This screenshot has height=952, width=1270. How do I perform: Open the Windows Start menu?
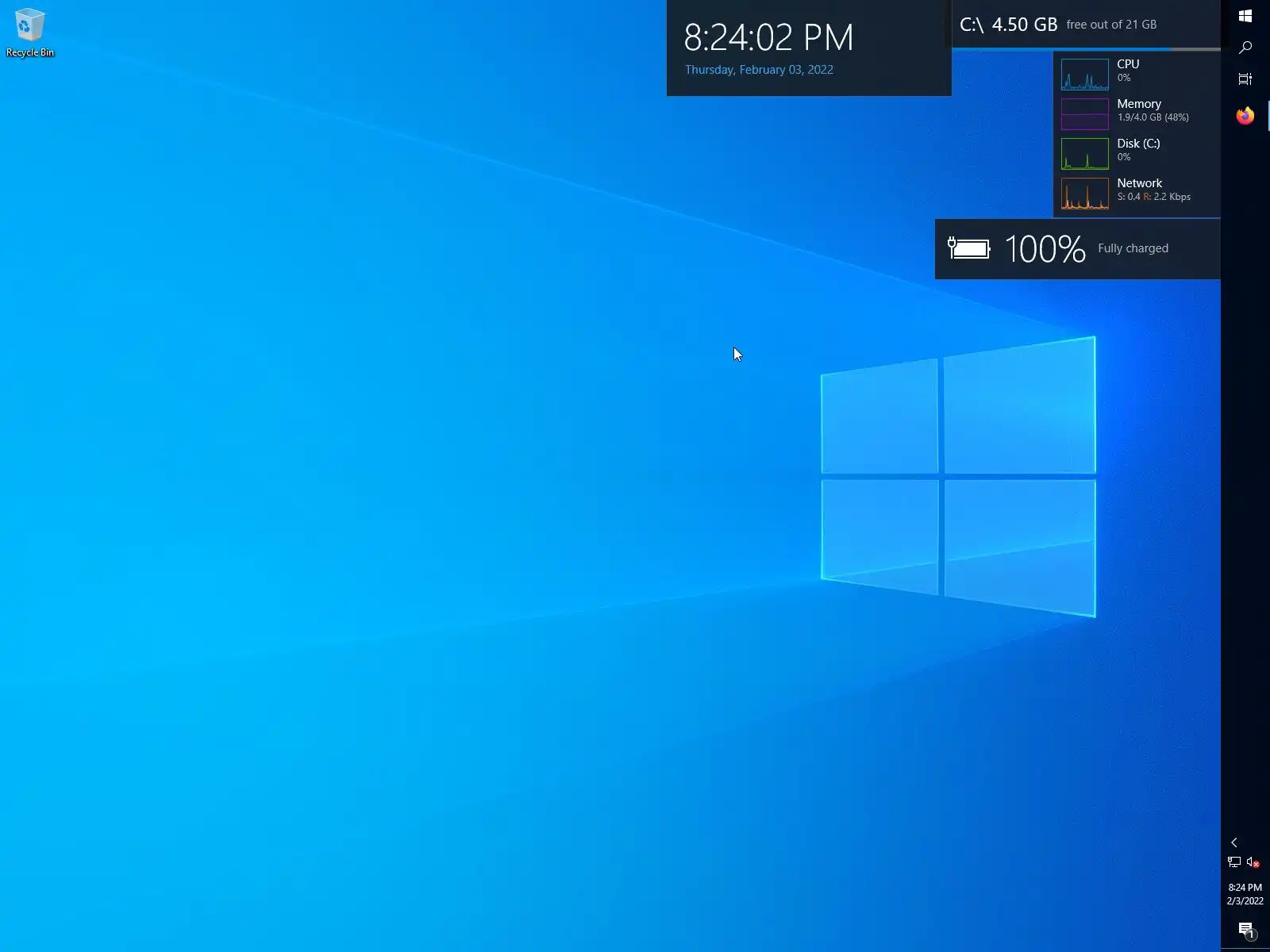tap(1245, 16)
